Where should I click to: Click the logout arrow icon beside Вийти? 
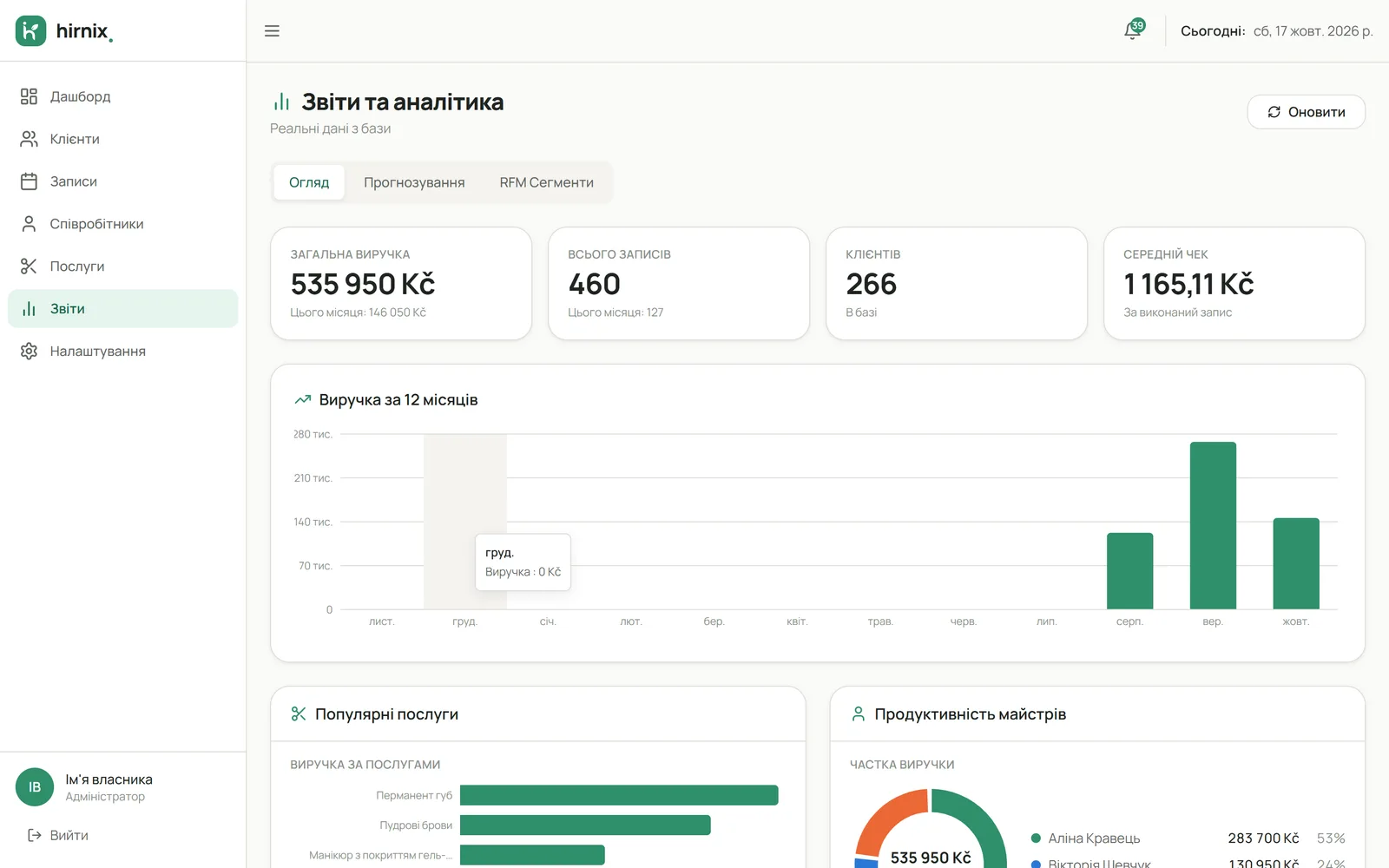click(x=35, y=835)
